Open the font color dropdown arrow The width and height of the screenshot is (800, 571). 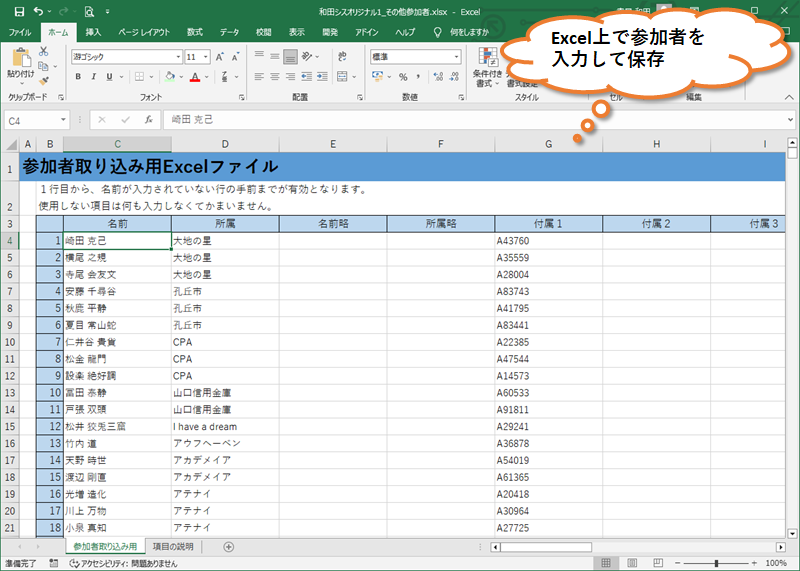207,77
